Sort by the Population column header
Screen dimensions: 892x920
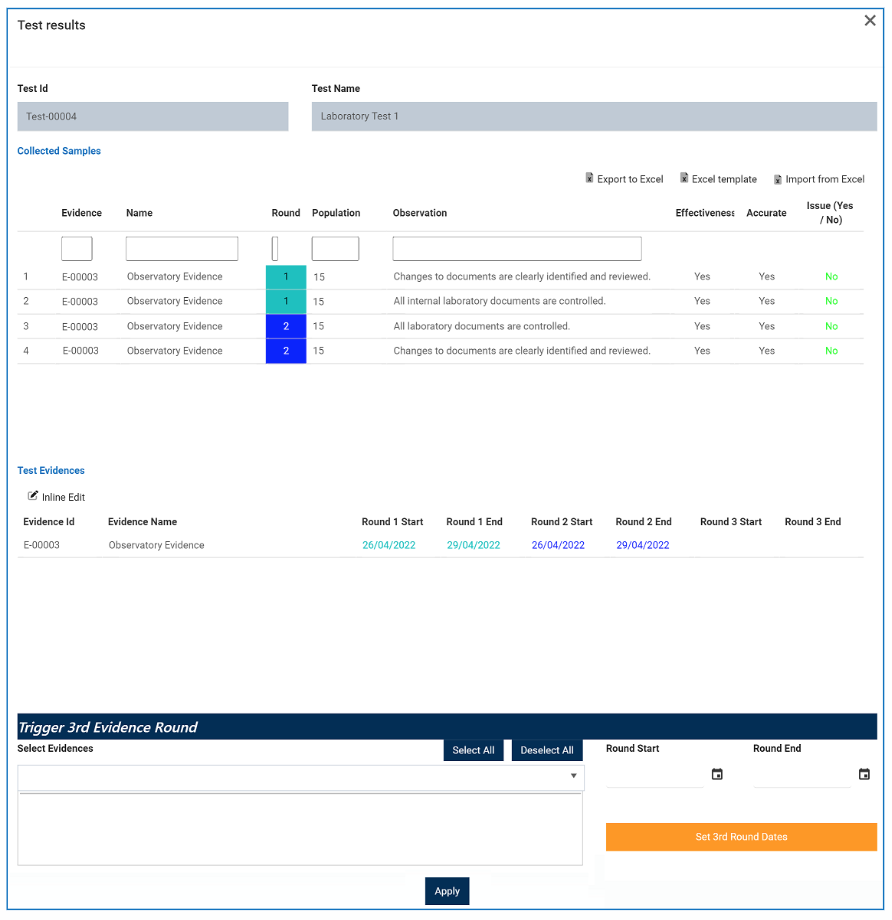336,213
